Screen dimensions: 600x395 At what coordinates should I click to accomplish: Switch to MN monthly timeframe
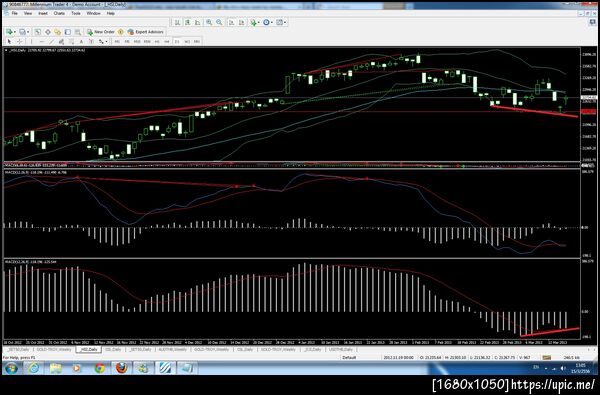point(197,41)
